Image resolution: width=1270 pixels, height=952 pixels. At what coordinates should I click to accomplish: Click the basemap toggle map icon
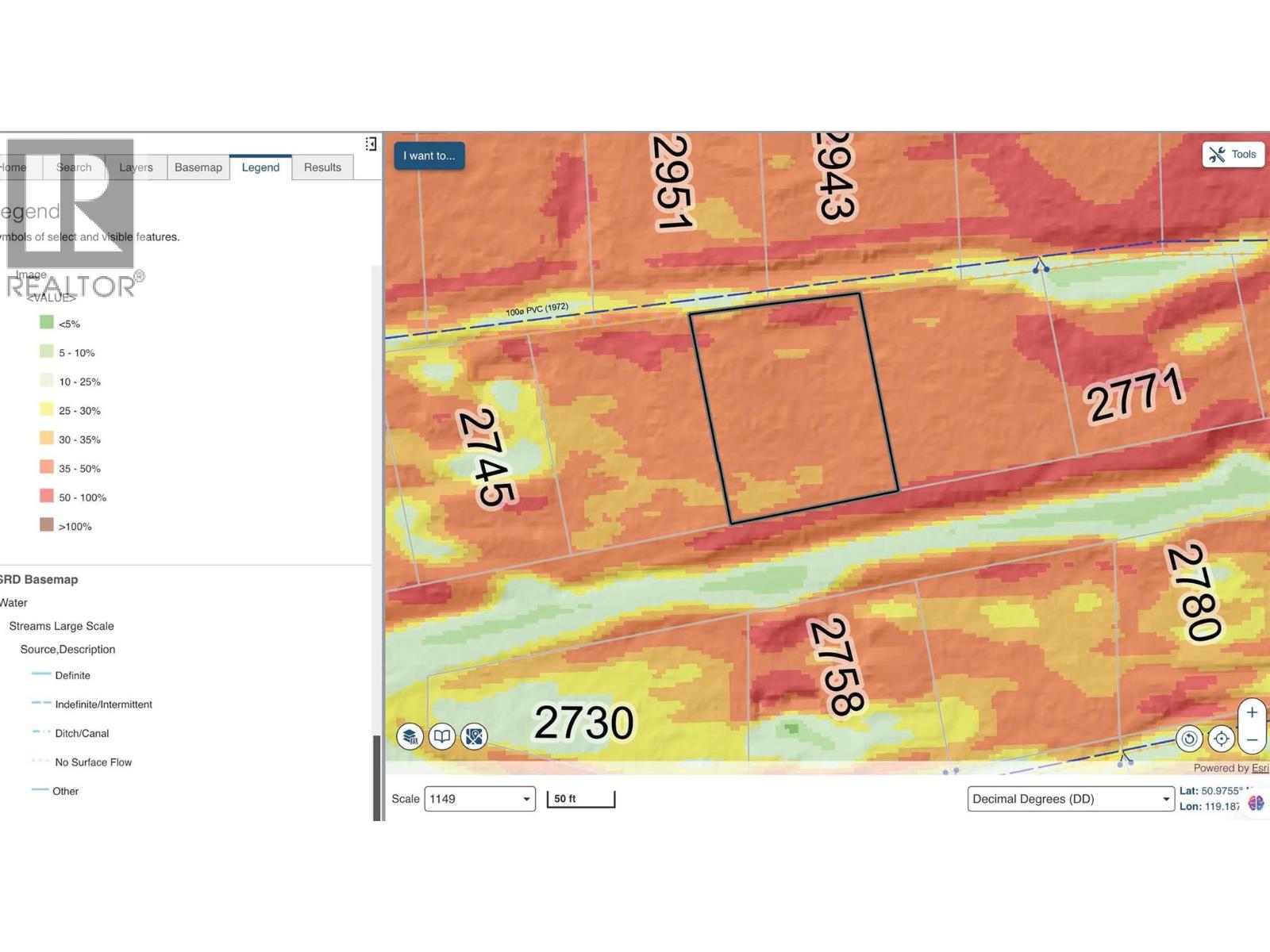pyautogui.click(x=475, y=737)
